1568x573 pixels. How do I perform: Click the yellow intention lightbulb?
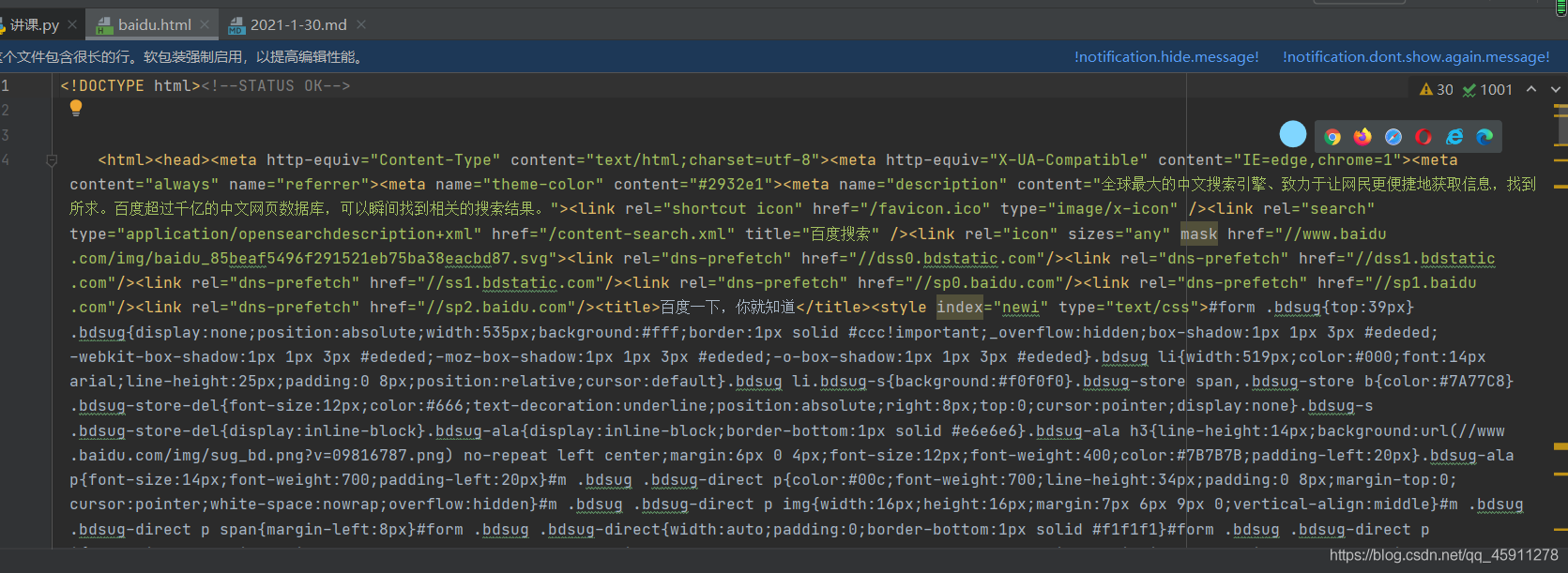(76, 108)
